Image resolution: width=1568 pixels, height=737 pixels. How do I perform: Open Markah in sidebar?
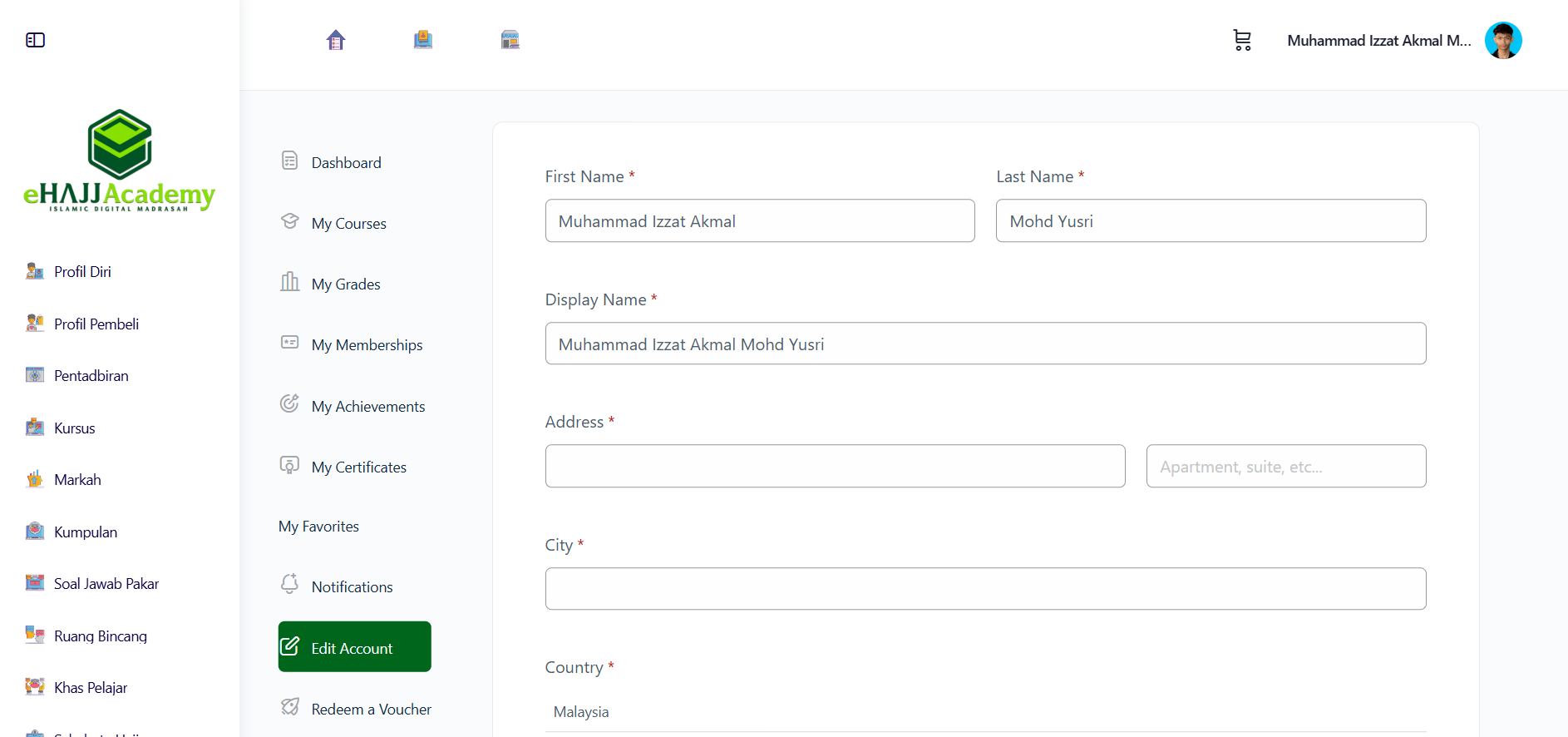point(77,479)
